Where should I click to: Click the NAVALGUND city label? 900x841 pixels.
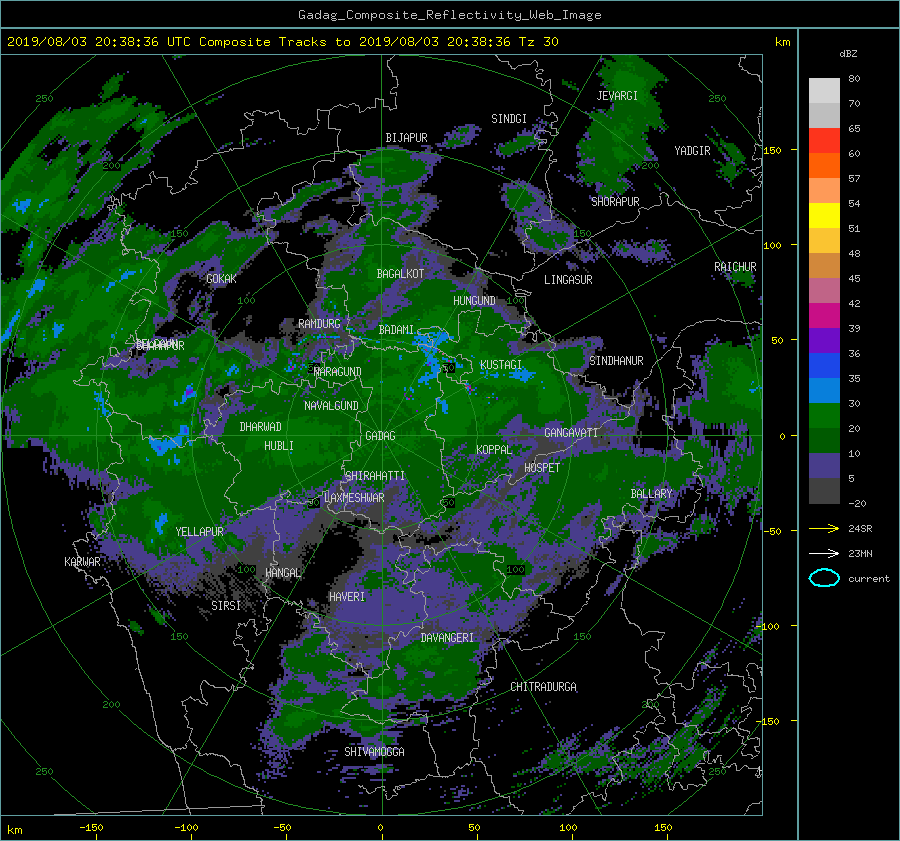click(x=331, y=406)
